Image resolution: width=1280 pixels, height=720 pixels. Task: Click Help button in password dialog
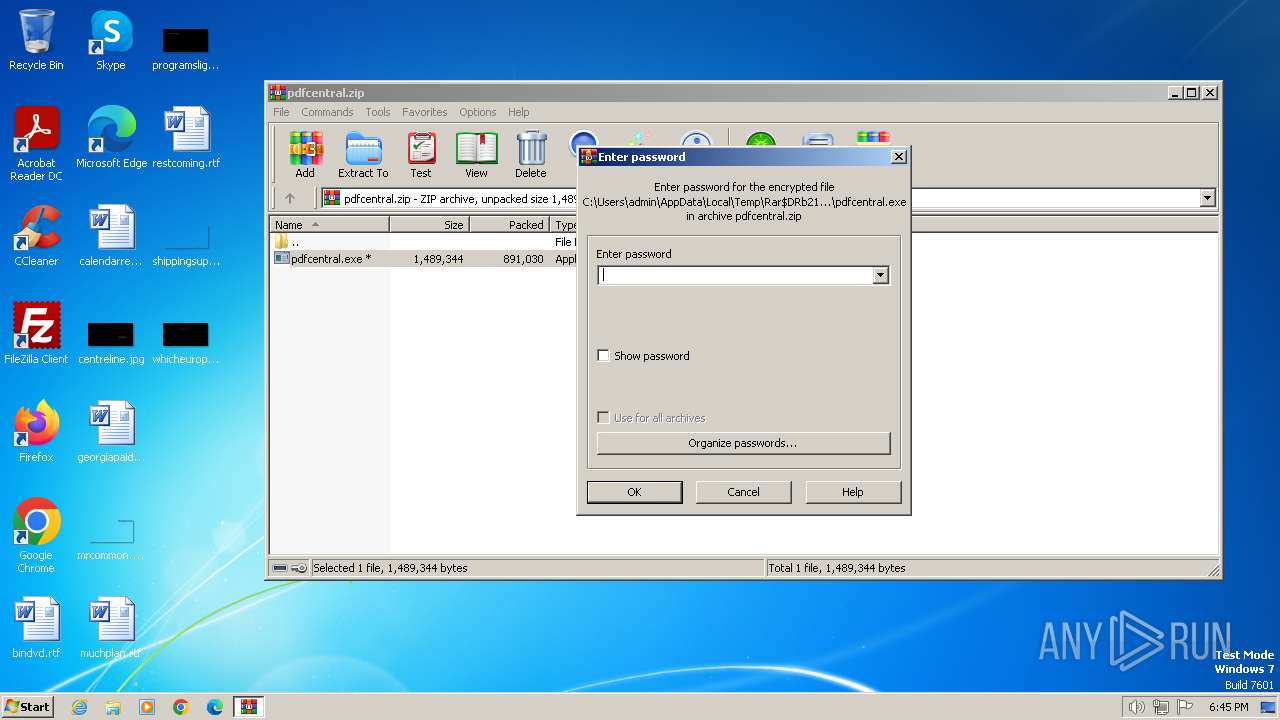click(x=853, y=492)
